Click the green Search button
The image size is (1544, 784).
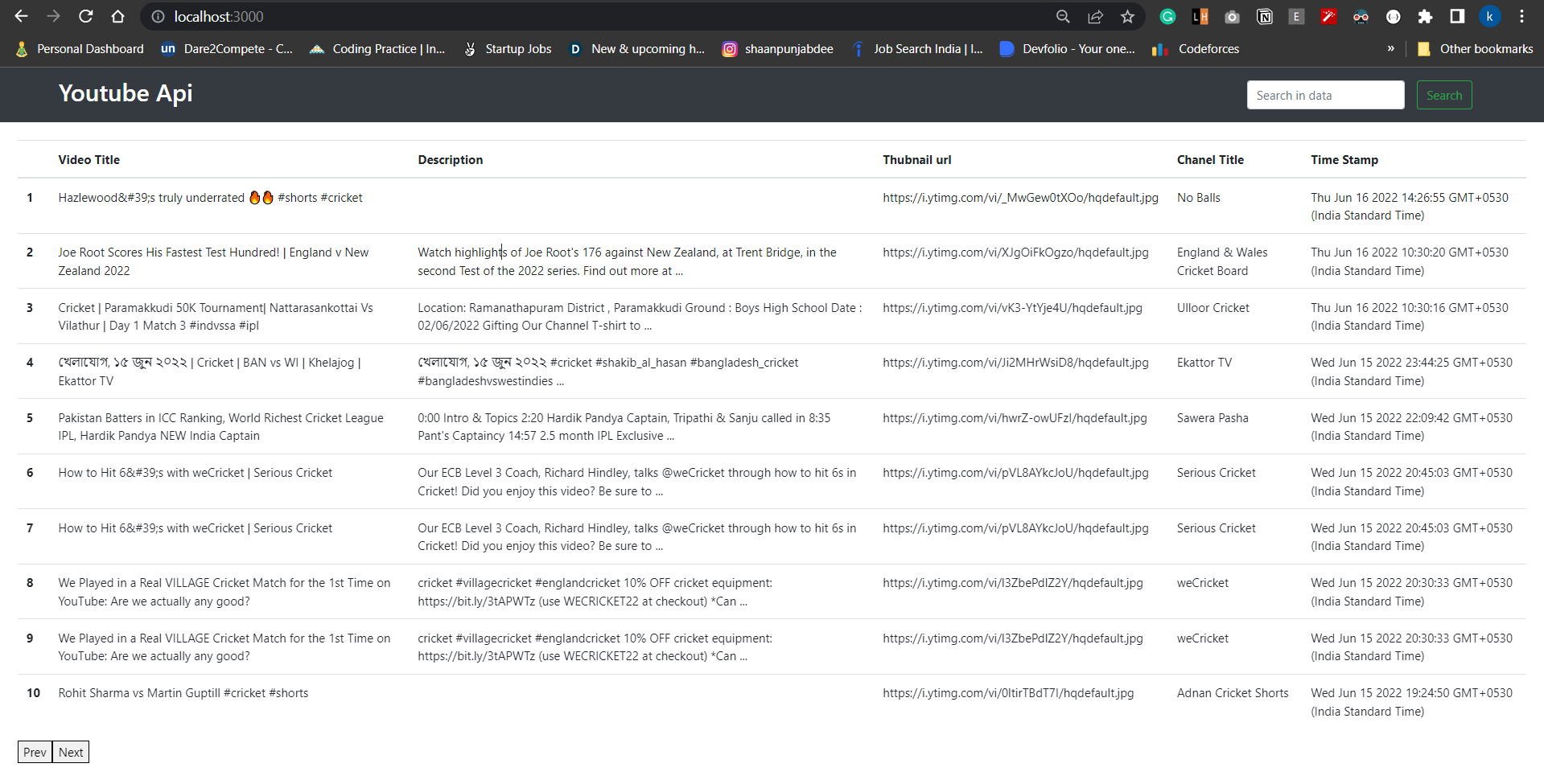click(x=1444, y=95)
